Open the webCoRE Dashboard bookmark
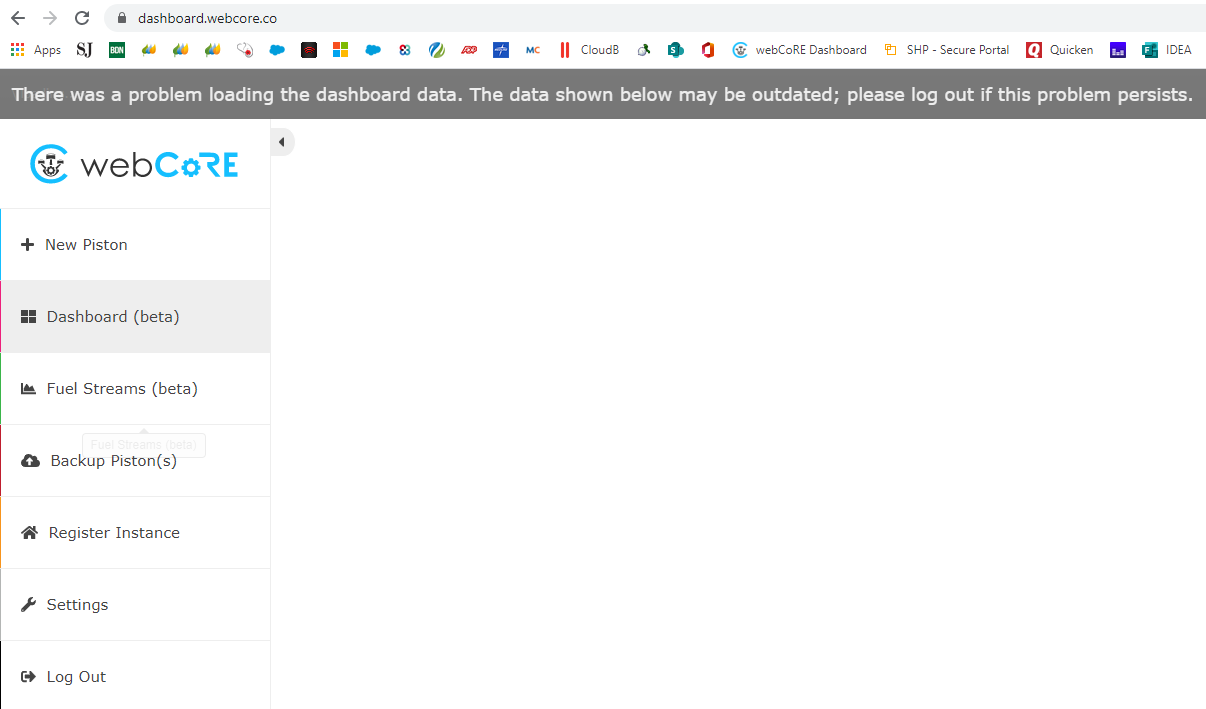The height and width of the screenshot is (709, 1206). point(800,50)
